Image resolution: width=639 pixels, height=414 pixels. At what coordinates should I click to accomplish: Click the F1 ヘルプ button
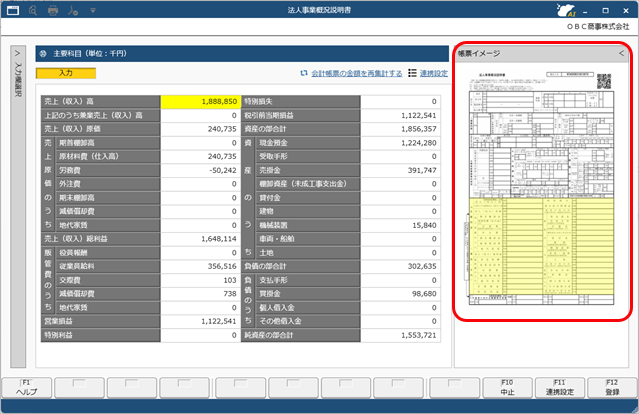(x=27, y=388)
